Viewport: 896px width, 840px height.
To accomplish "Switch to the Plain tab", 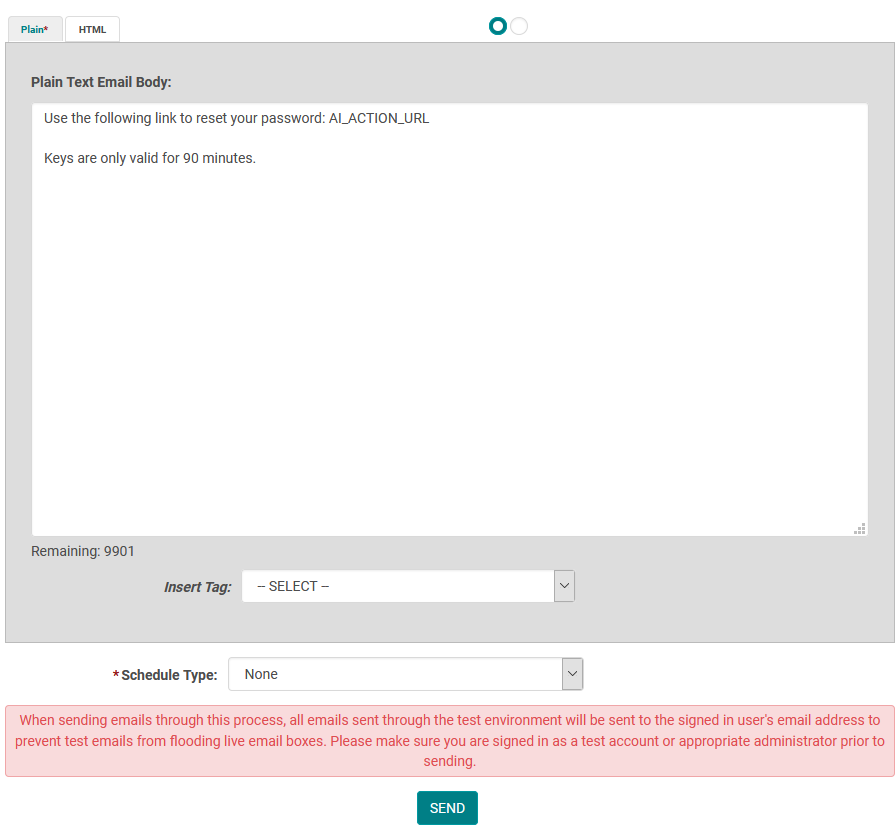I will coord(35,29).
